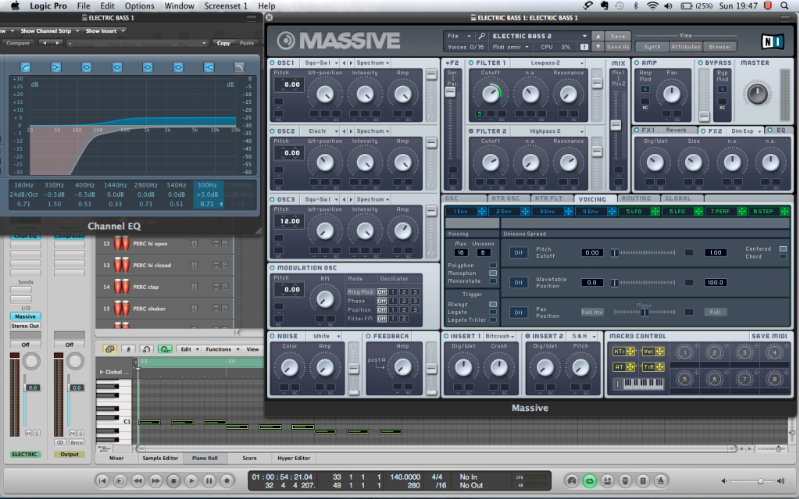The height and width of the screenshot is (499, 799).
Task: Click the go-to-beginning transport button
Action: (x=102, y=480)
